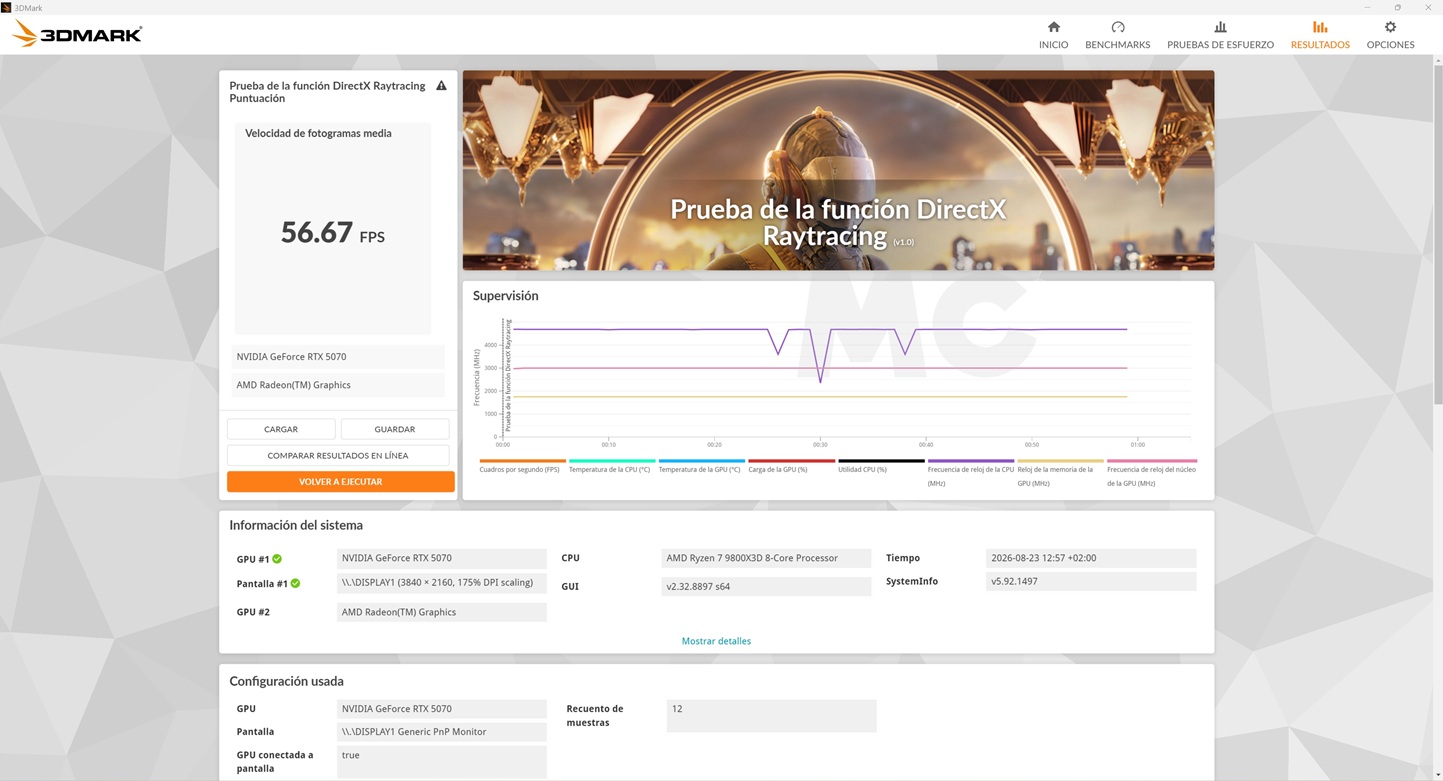Click NVIDIA GeForce RTX 5070 below the FPS score
The width and height of the screenshot is (1443, 781).
[x=338, y=357]
